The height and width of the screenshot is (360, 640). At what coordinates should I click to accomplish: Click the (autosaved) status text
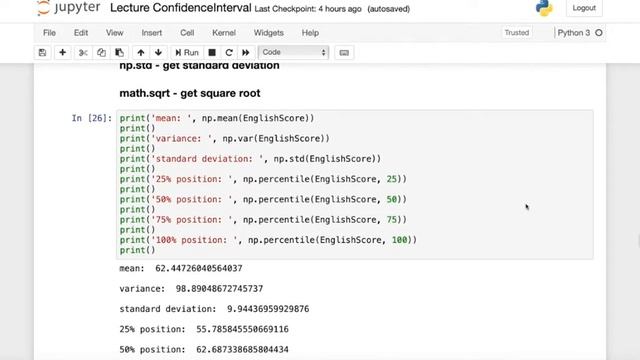[389, 9]
